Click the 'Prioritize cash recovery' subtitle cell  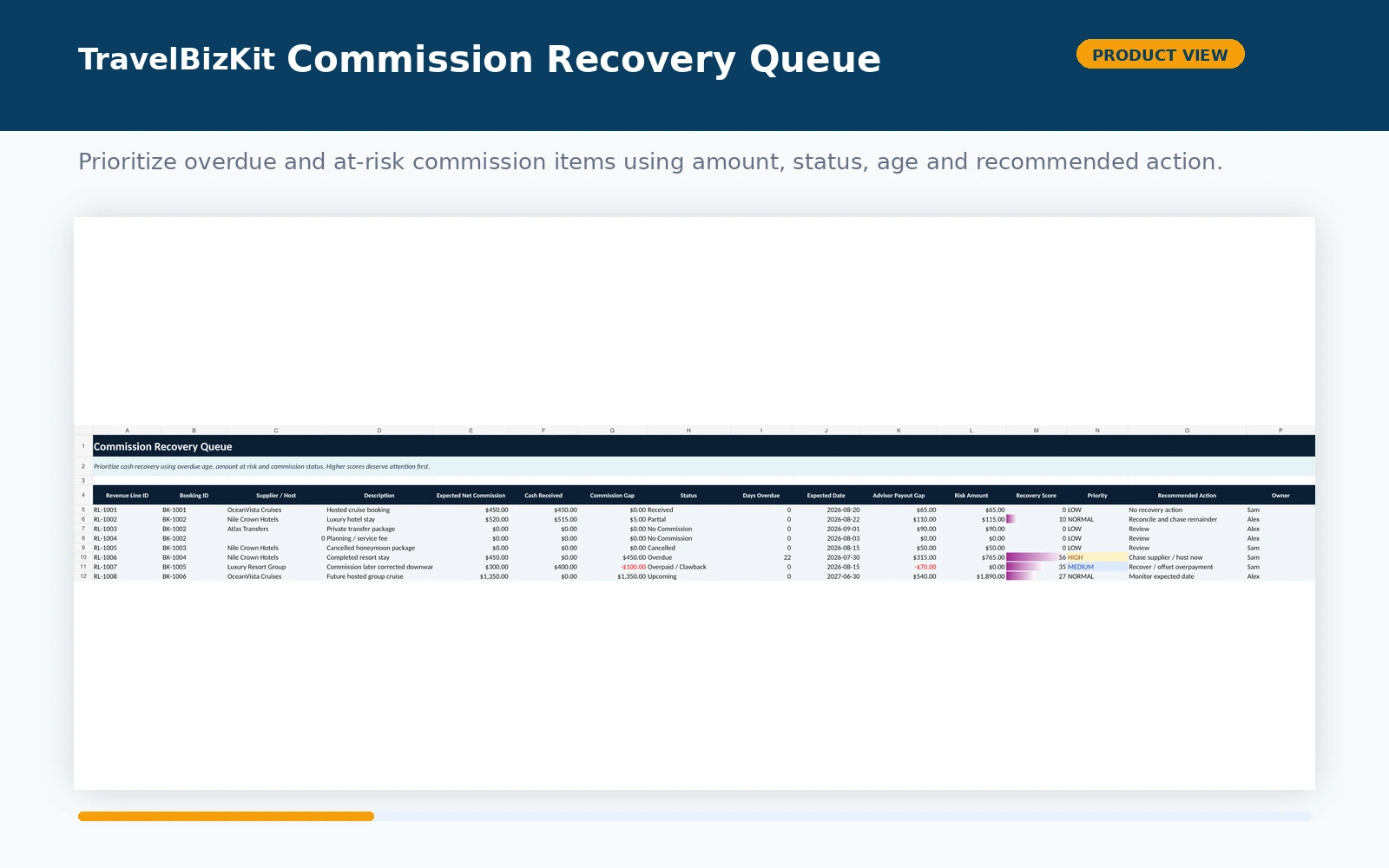pos(704,466)
